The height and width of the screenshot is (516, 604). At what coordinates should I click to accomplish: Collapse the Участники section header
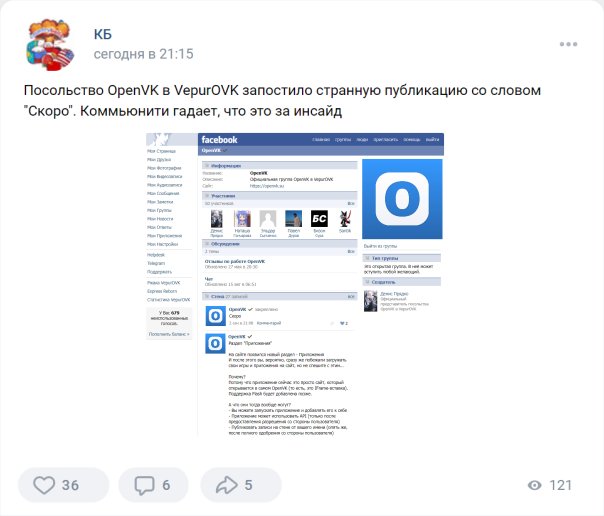280,196
